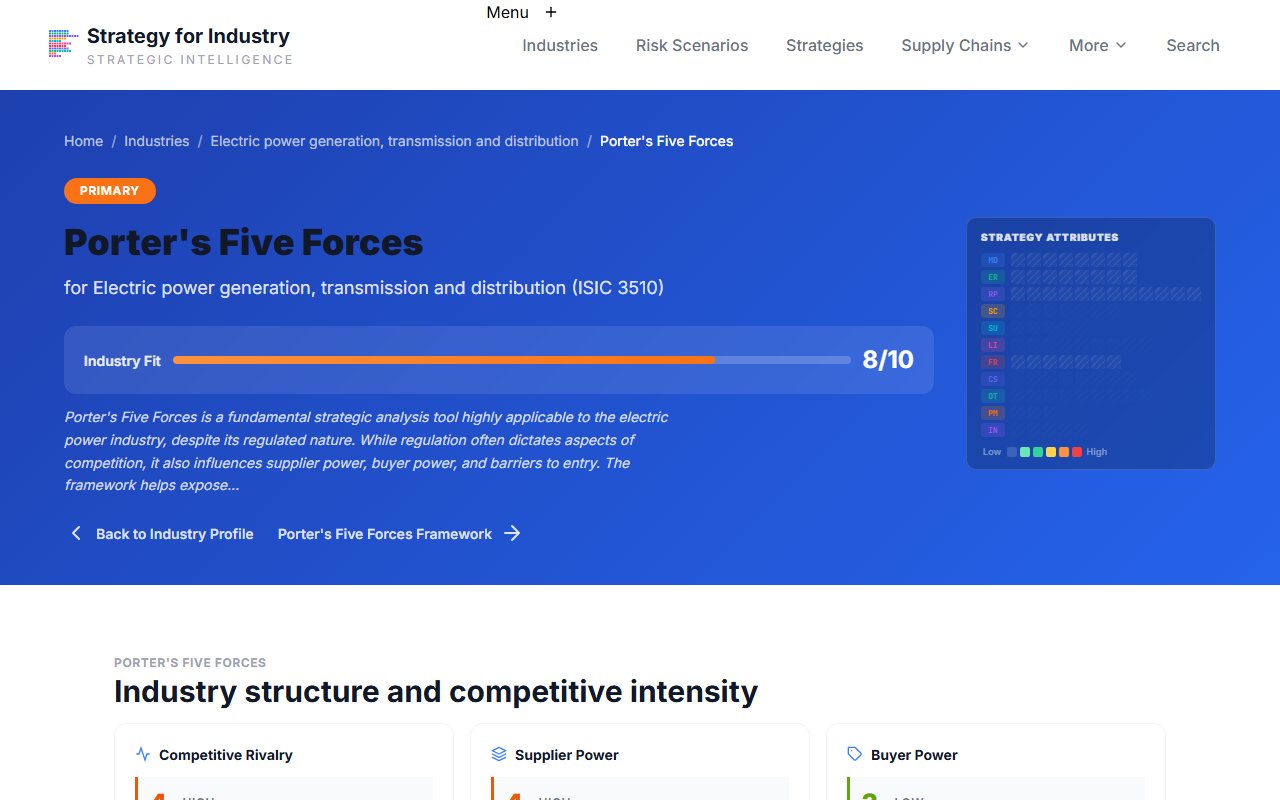The width and height of the screenshot is (1280, 800).
Task: Click the Strategy for Industry logo icon
Action: [x=63, y=44]
